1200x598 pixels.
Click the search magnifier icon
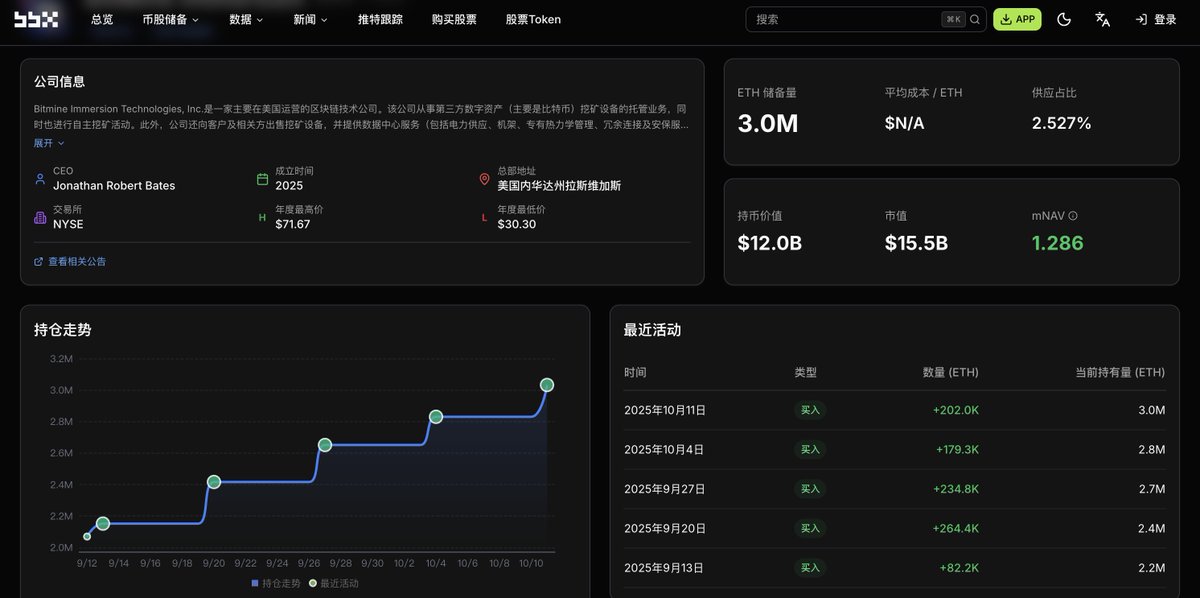pyautogui.click(x=975, y=19)
